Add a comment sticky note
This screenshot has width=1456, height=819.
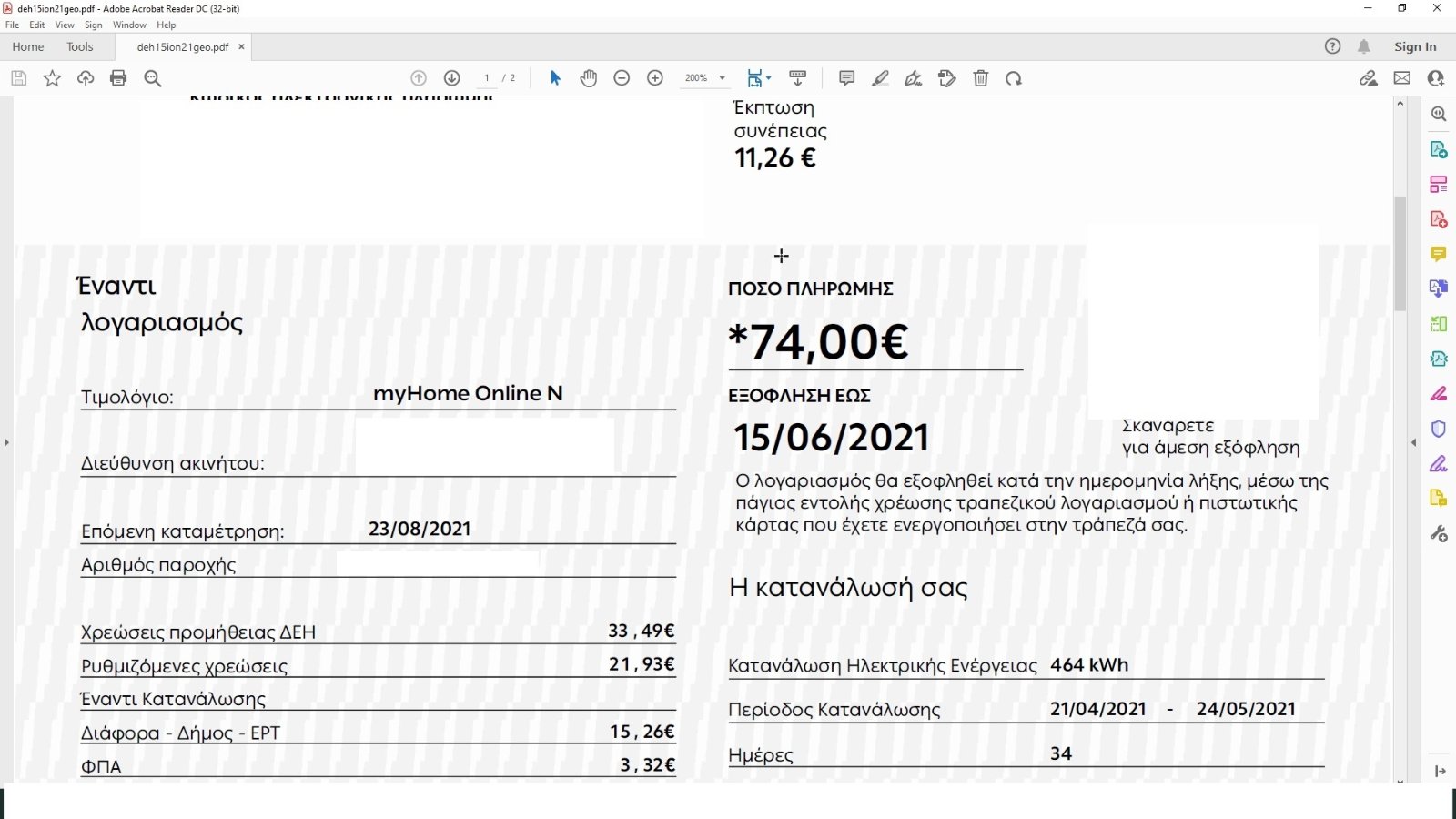[x=846, y=78]
